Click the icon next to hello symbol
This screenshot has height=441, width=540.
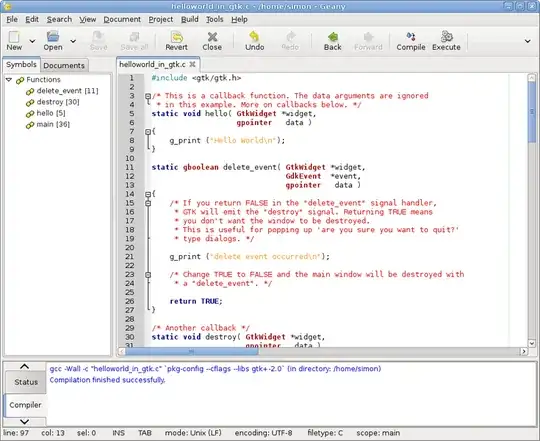coord(30,114)
